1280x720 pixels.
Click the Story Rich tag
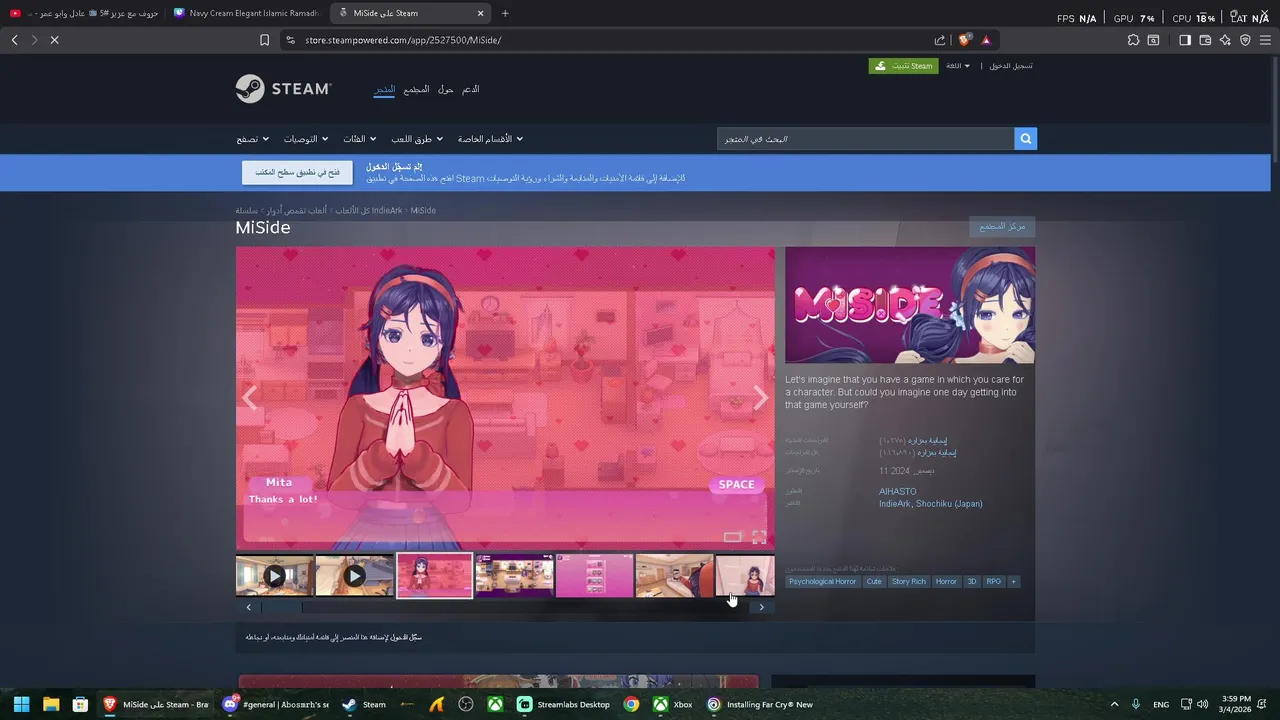909,581
